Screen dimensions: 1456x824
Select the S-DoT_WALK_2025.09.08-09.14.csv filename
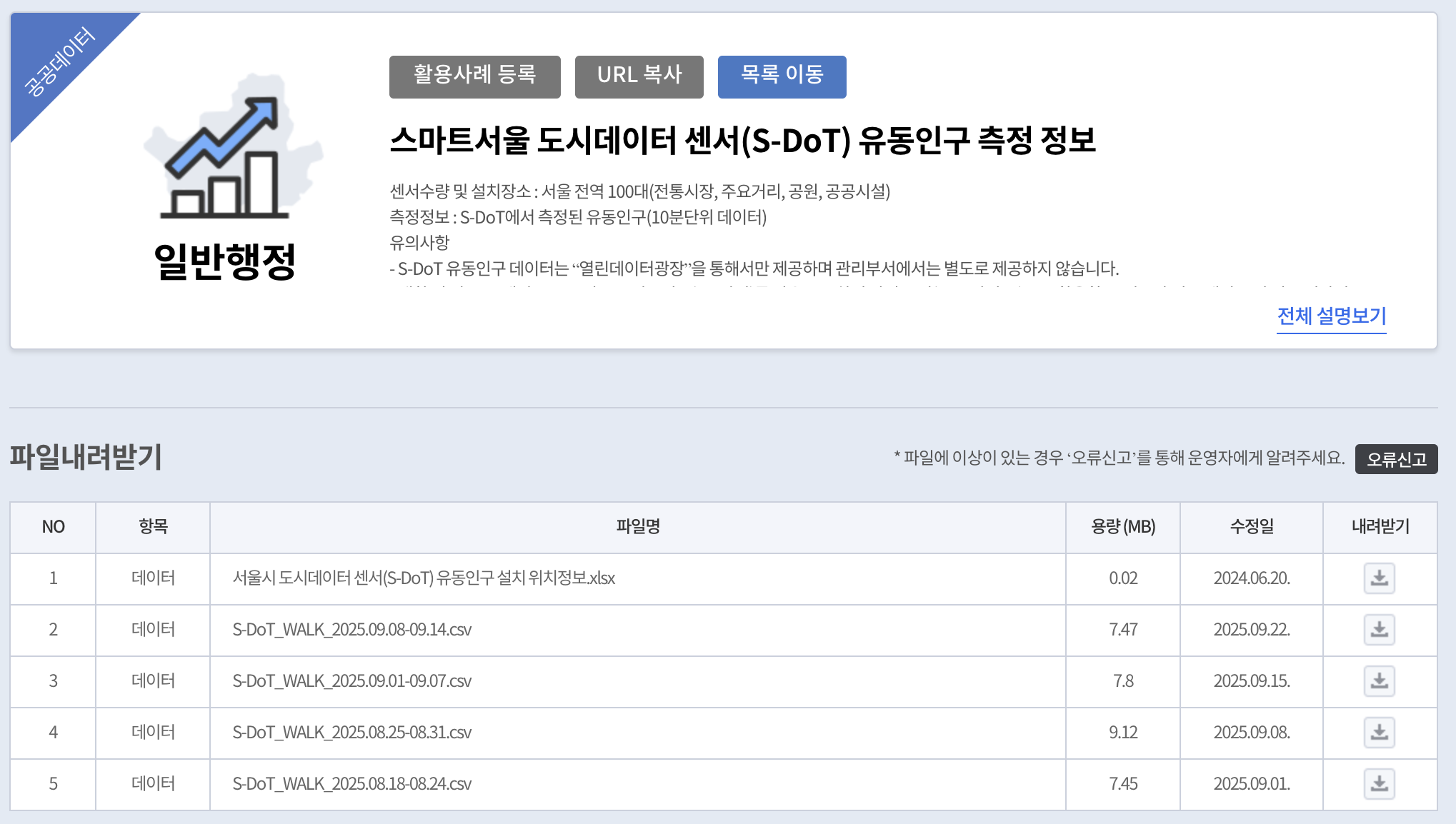click(351, 630)
